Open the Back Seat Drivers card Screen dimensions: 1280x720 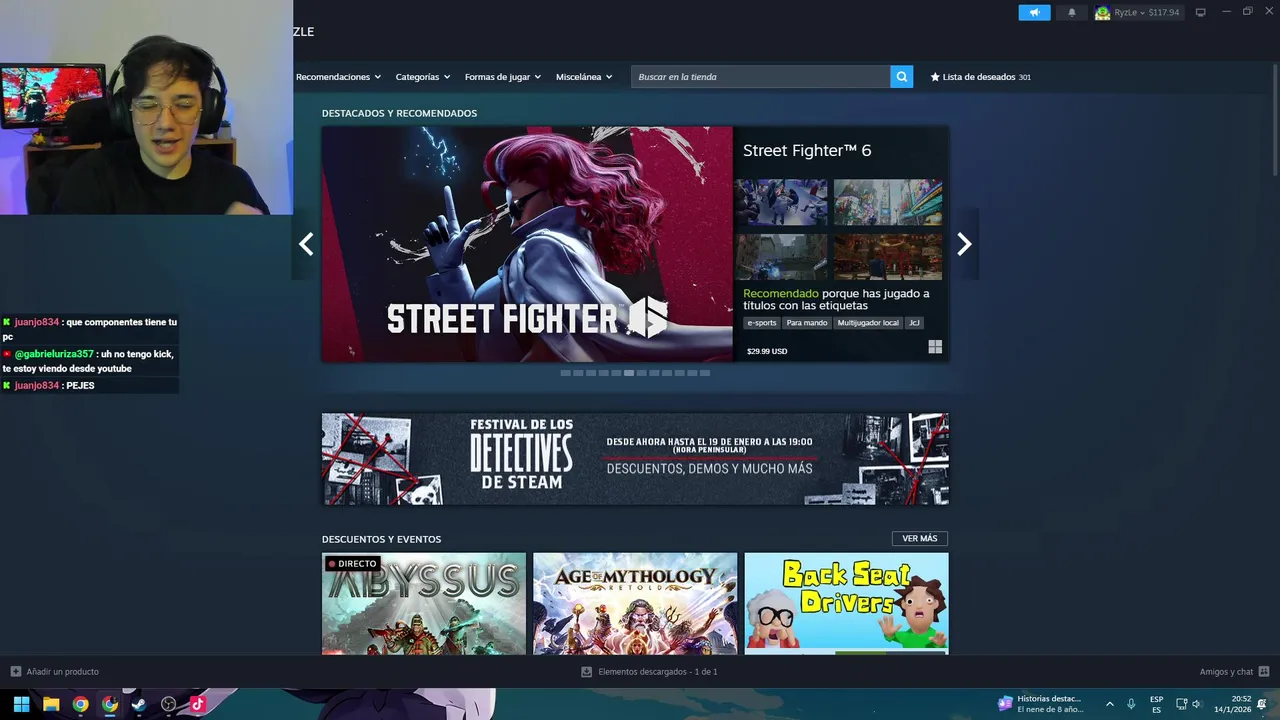[846, 604]
